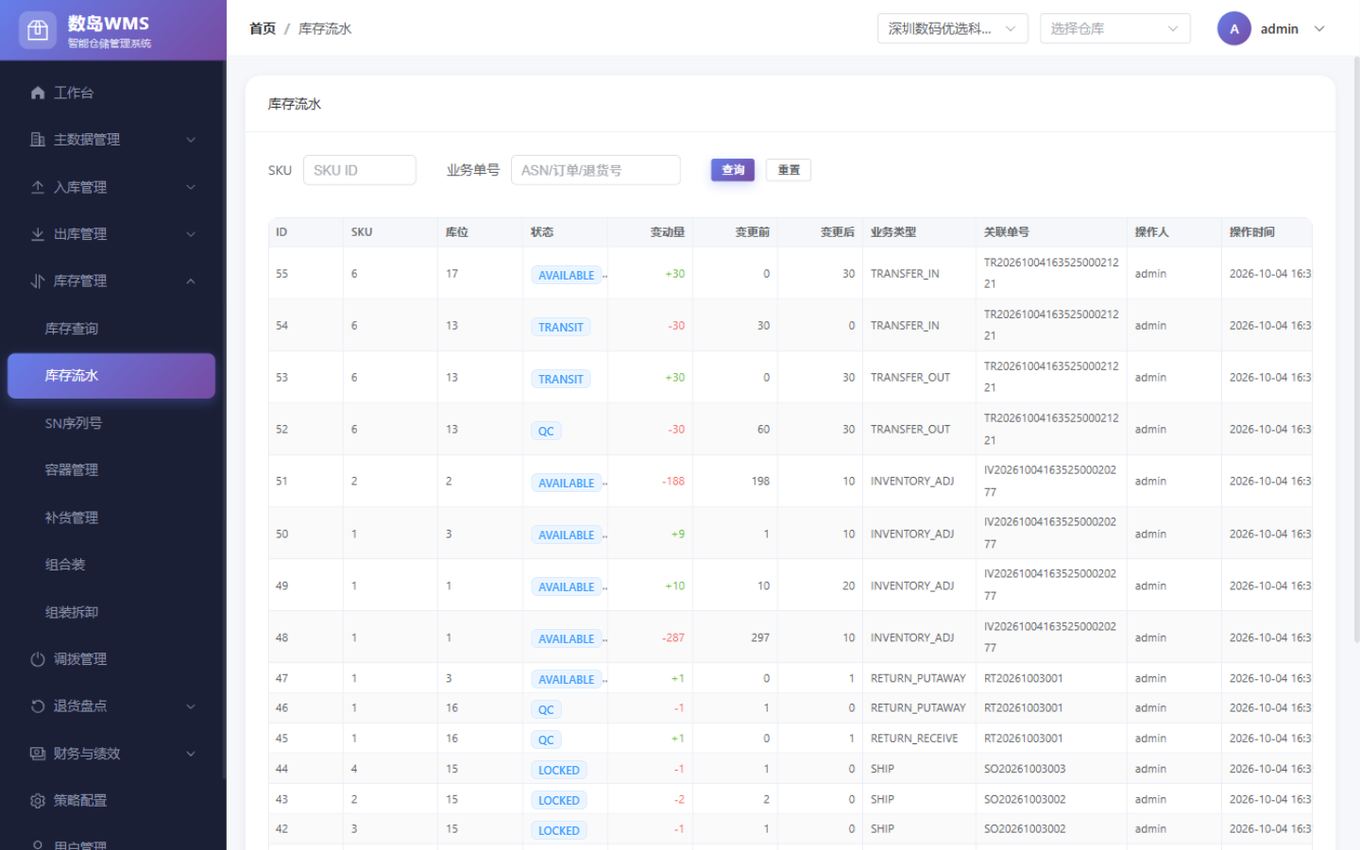Click the download icon beside 出库管理
The width and height of the screenshot is (1360, 850).
[38, 234]
